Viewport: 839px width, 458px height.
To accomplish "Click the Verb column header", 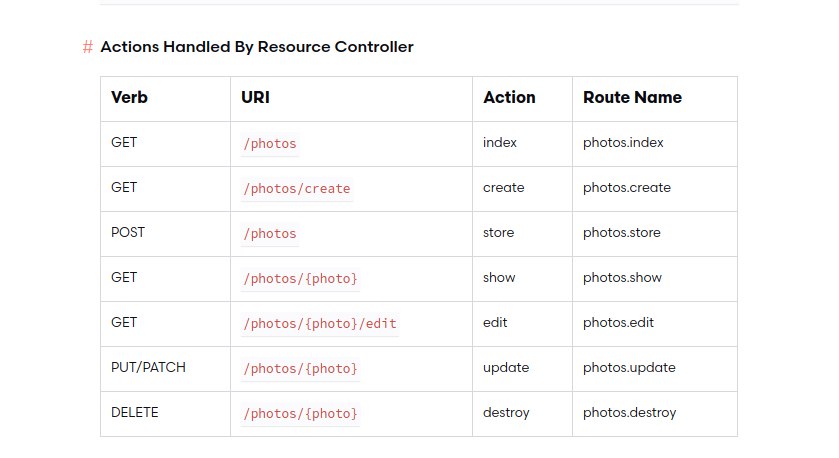I will click(x=129, y=98).
